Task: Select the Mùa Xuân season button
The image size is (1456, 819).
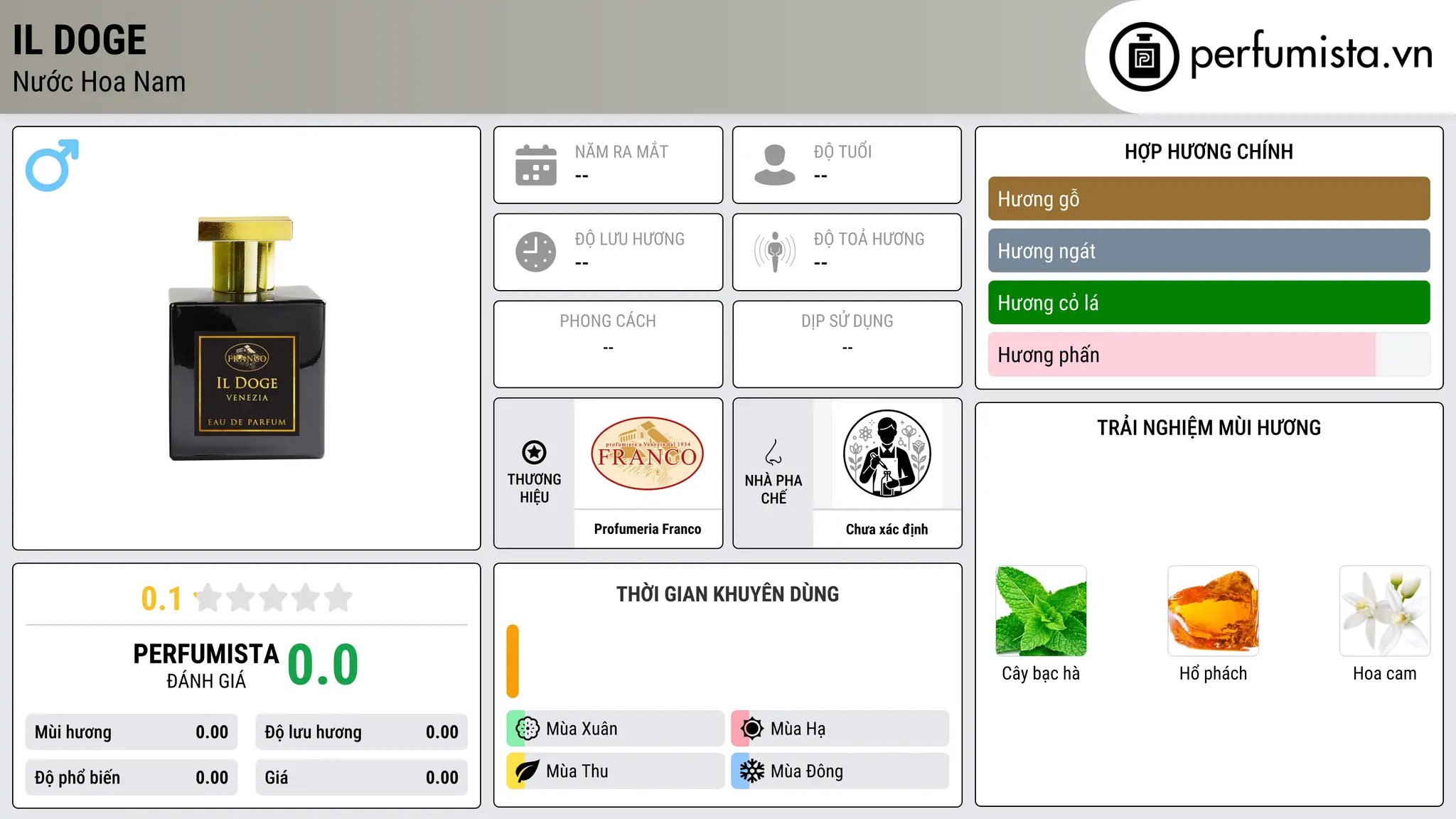Action: (615, 729)
